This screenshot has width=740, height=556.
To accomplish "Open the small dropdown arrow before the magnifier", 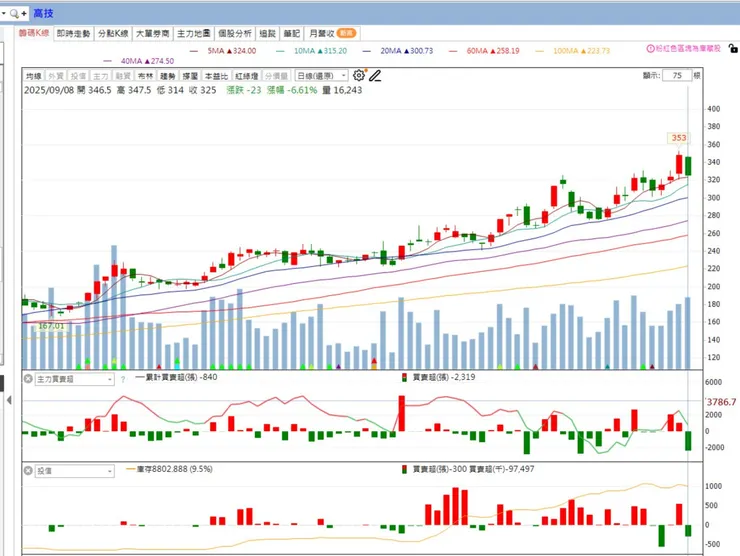I will coord(3,13).
